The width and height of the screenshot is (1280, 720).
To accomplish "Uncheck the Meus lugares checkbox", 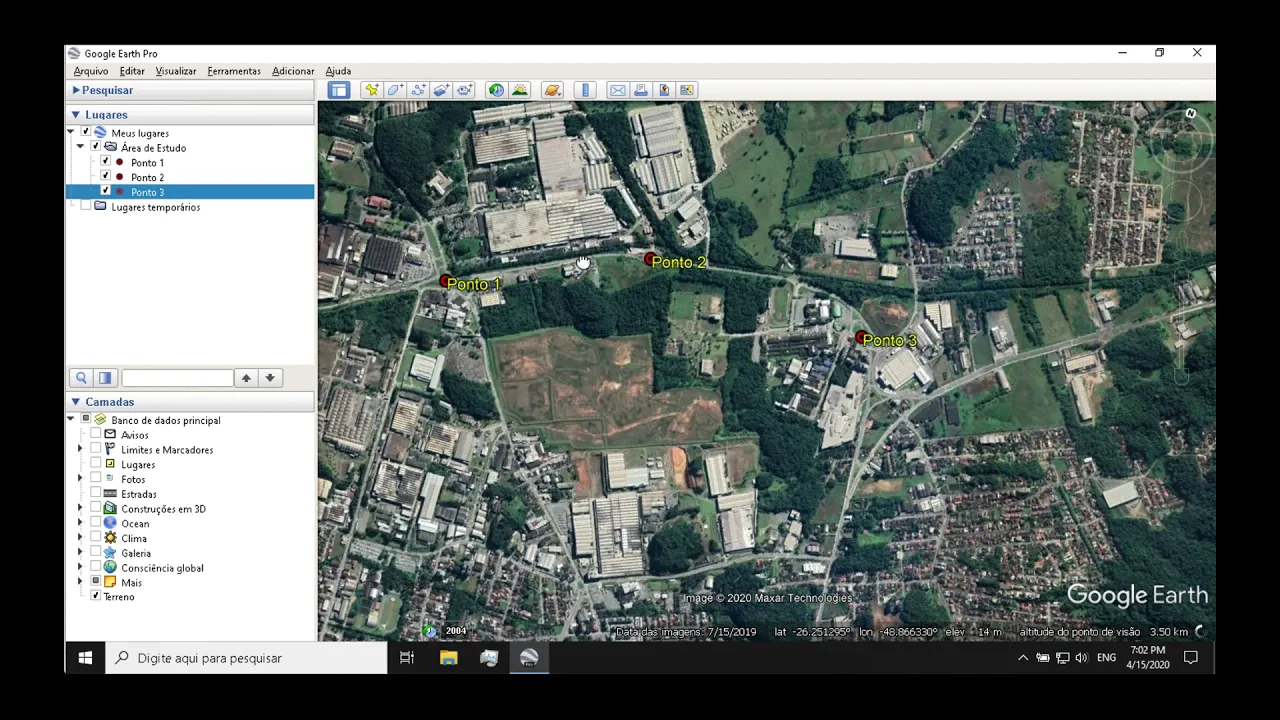I will (x=85, y=133).
